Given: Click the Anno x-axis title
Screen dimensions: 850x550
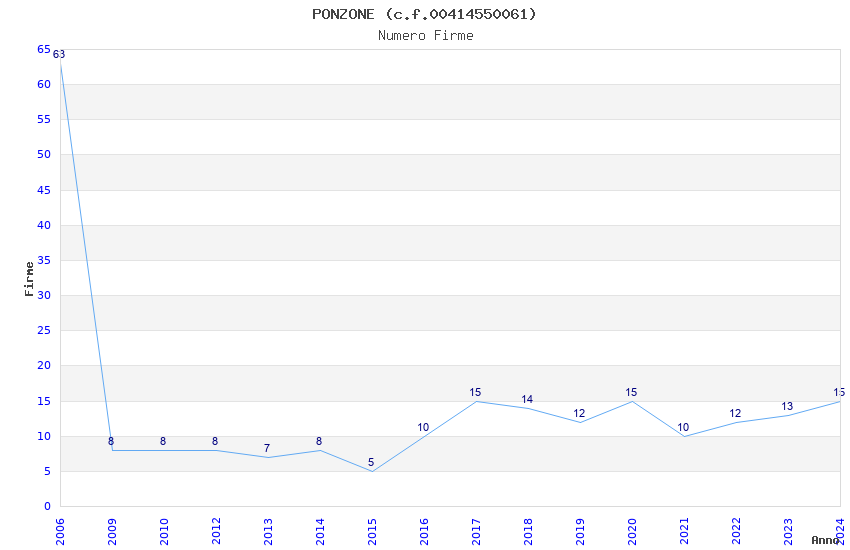Looking at the screenshot, I should coord(825,540).
